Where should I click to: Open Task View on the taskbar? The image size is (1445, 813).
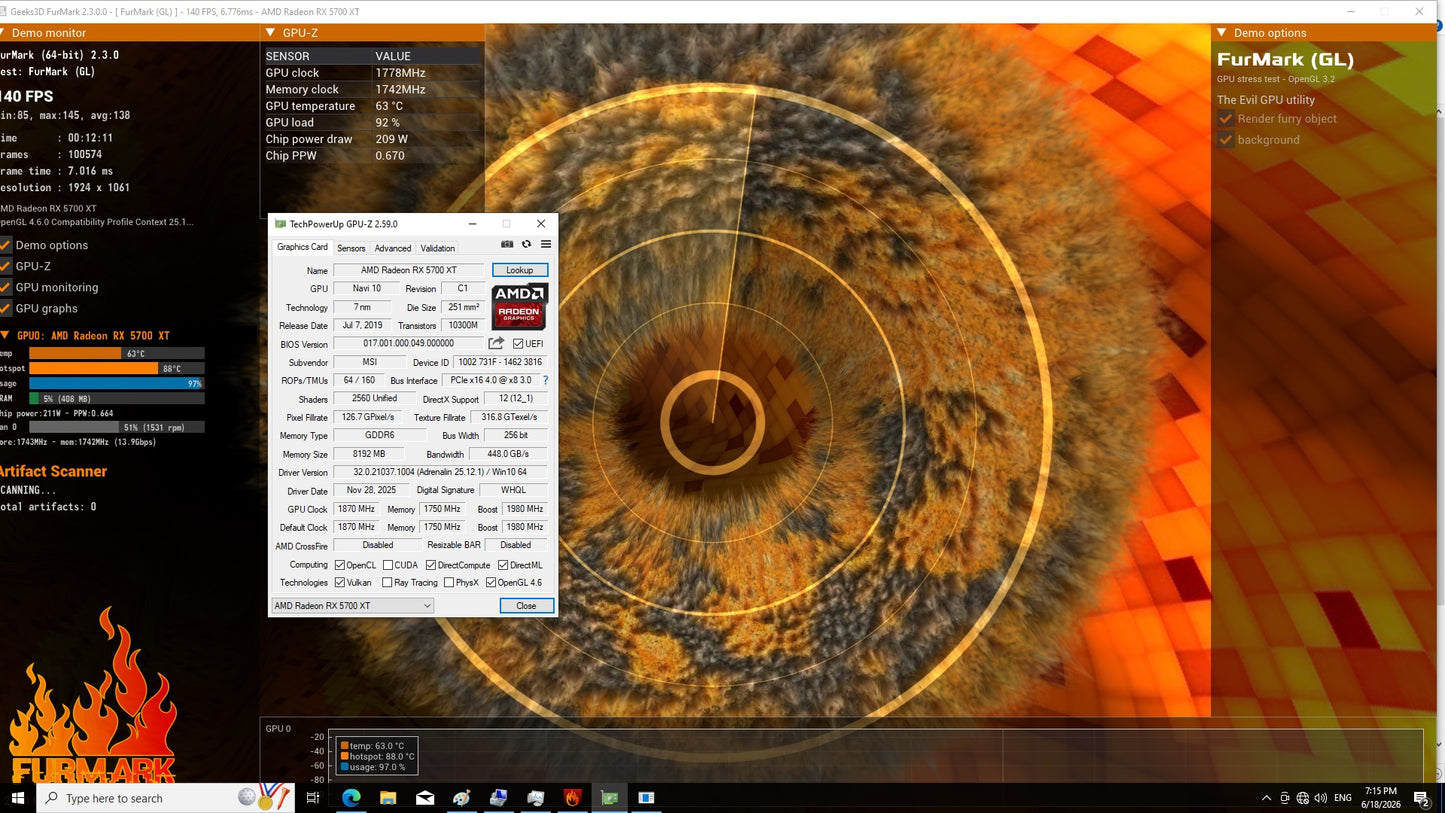313,798
